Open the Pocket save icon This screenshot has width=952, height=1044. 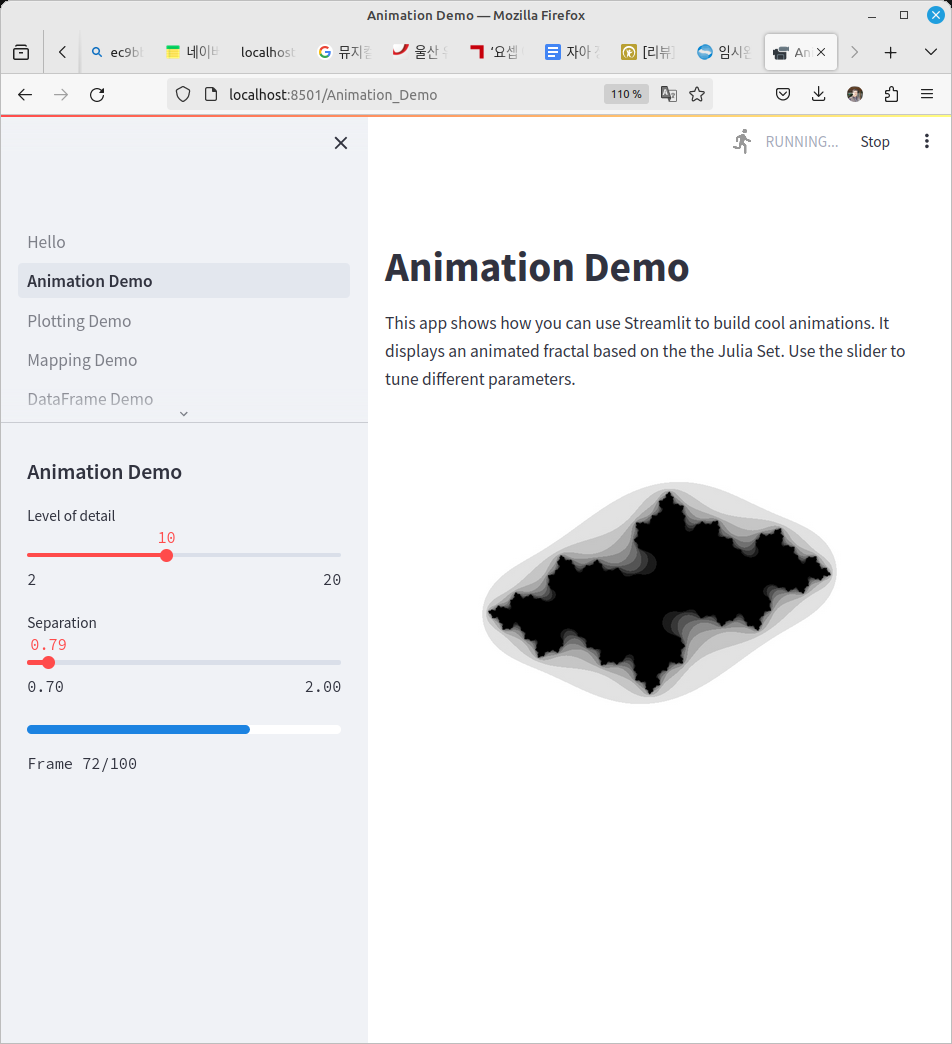click(x=783, y=95)
